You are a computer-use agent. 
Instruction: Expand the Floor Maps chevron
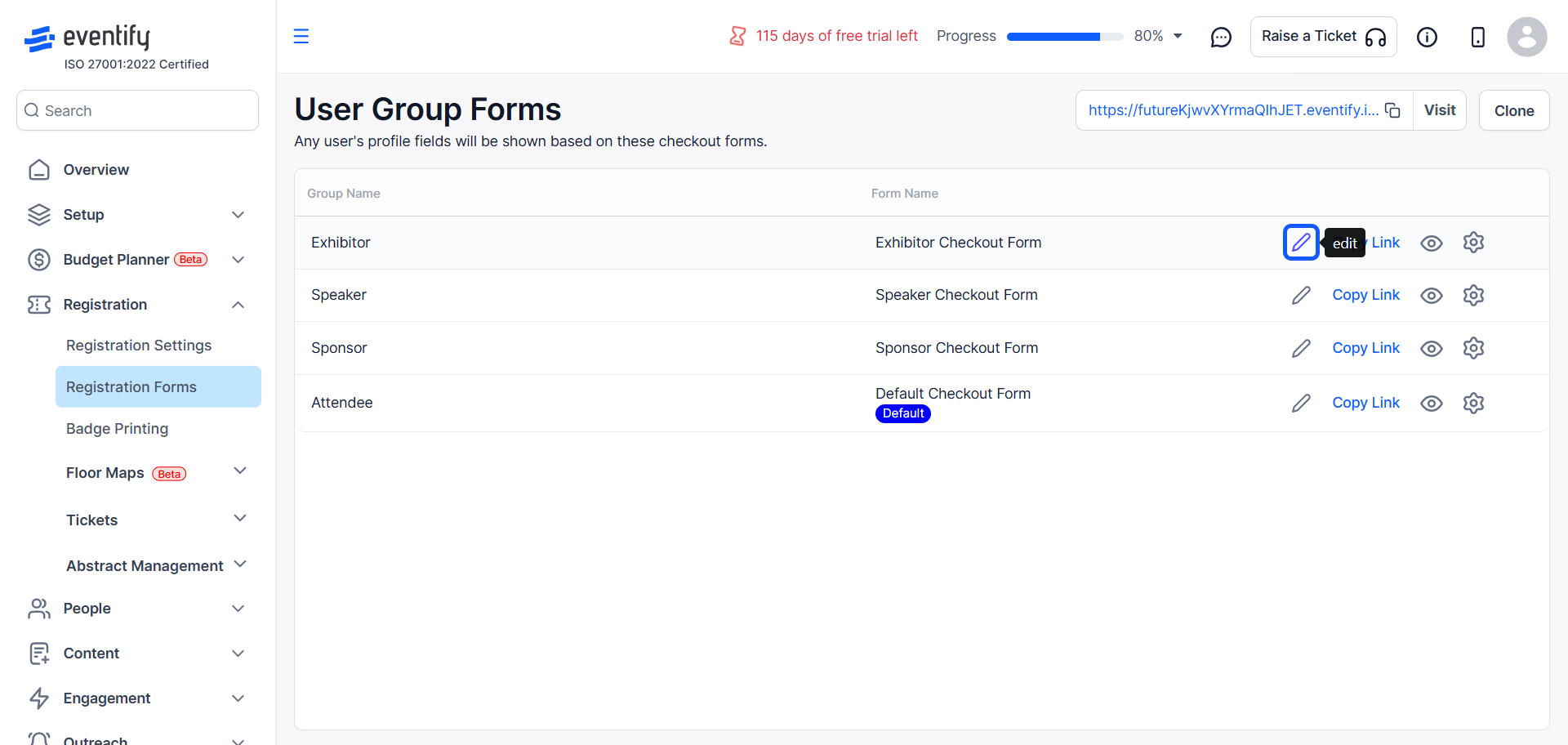[240, 471]
